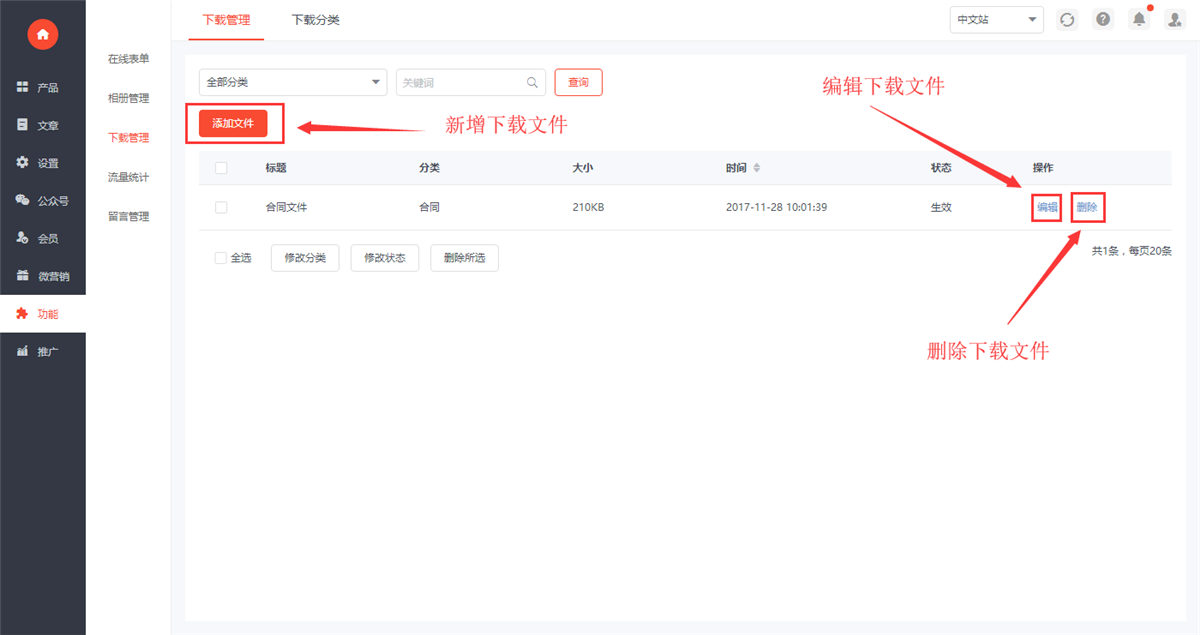Image resolution: width=1200 pixels, height=635 pixels.
Task: Click the user profile avatar icon
Action: pyautogui.click(x=1175, y=20)
